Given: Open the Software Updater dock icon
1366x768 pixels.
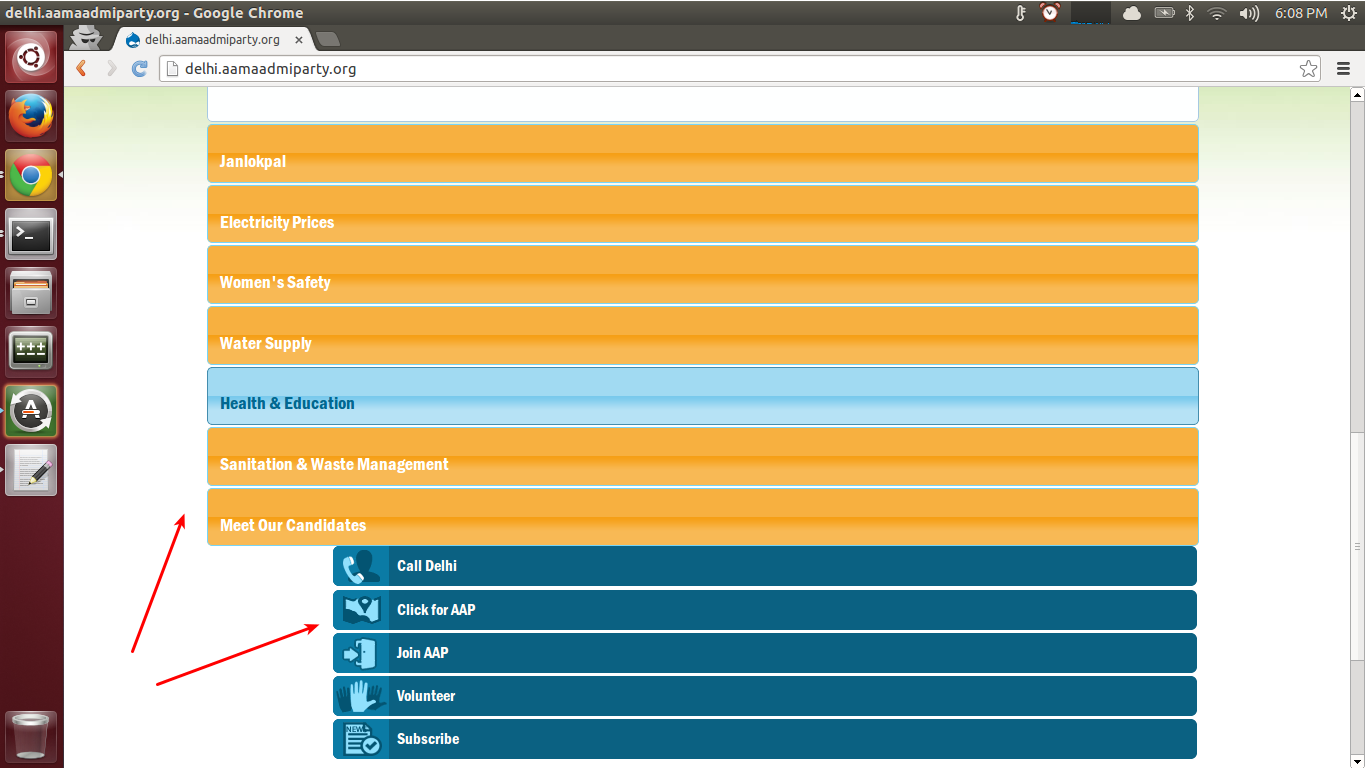Looking at the screenshot, I should tap(32, 411).
